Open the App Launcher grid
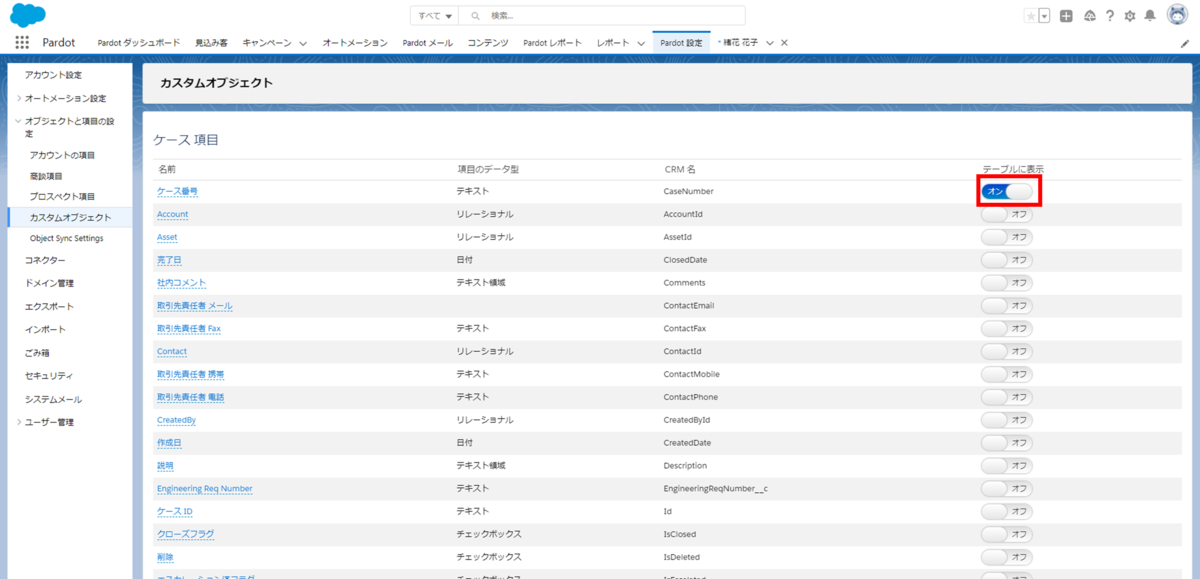The height and width of the screenshot is (579, 1200). click(x=22, y=43)
